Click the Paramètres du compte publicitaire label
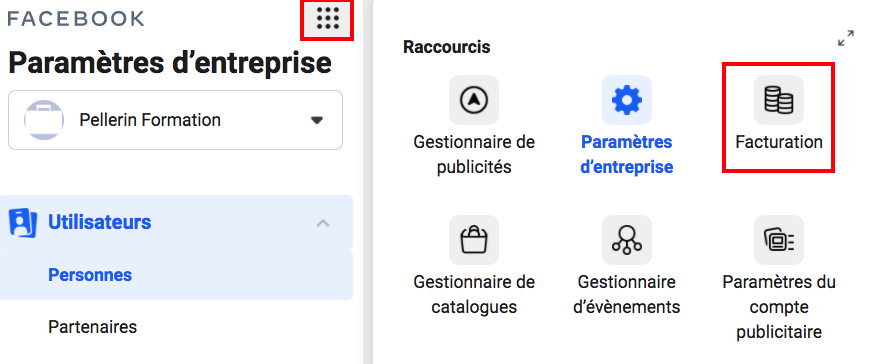The width and height of the screenshot is (879, 364). tap(779, 307)
